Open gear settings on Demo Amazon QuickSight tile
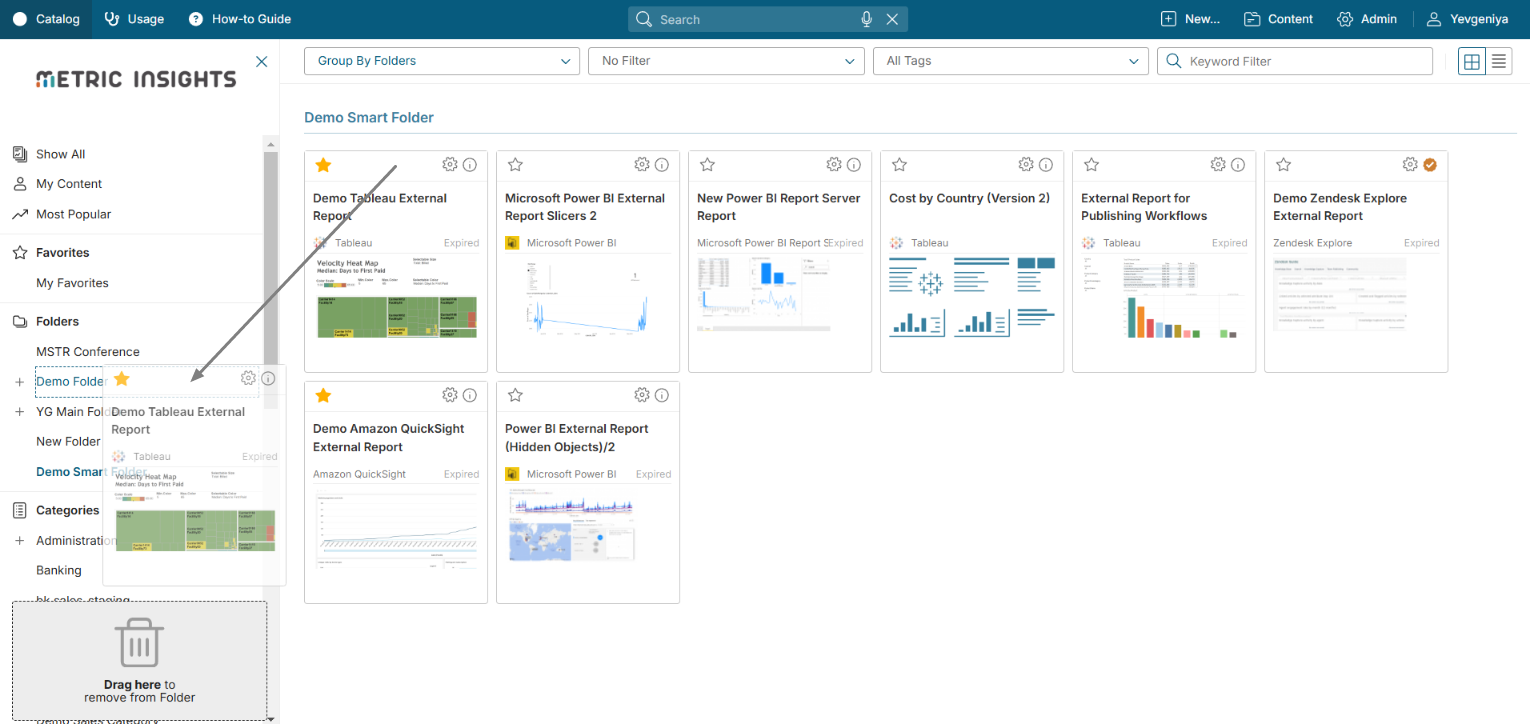1530x724 pixels. tap(450, 395)
